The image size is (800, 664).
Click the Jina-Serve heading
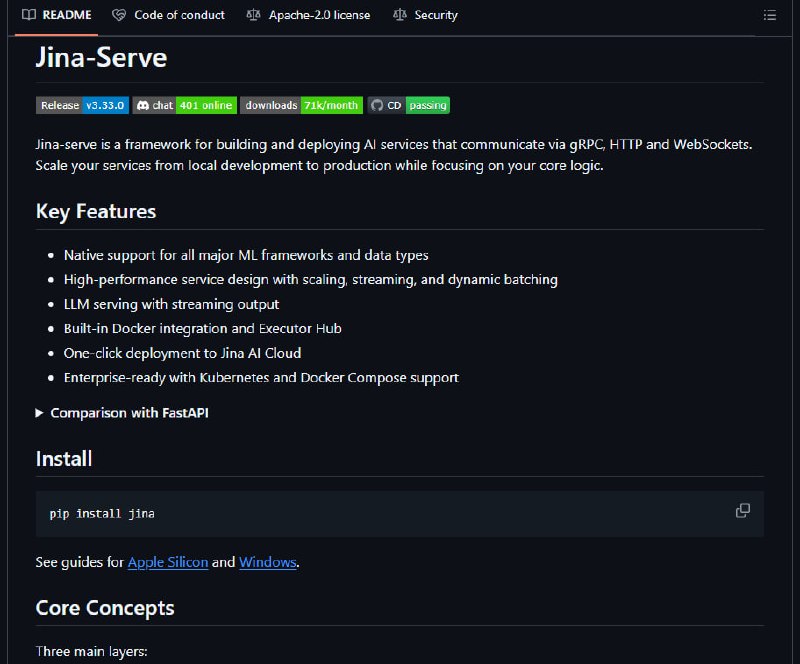101,57
